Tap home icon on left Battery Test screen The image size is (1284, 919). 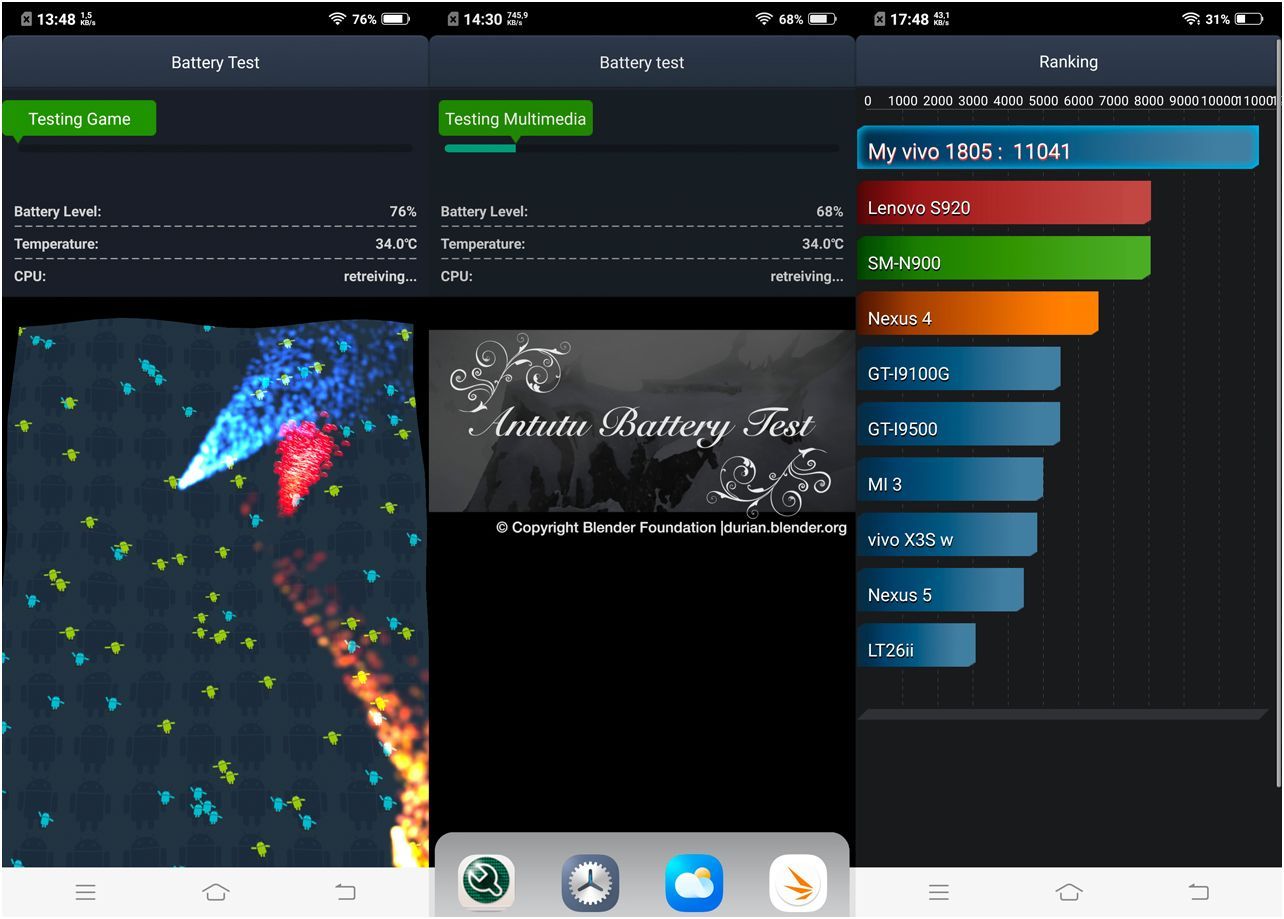tap(215, 892)
